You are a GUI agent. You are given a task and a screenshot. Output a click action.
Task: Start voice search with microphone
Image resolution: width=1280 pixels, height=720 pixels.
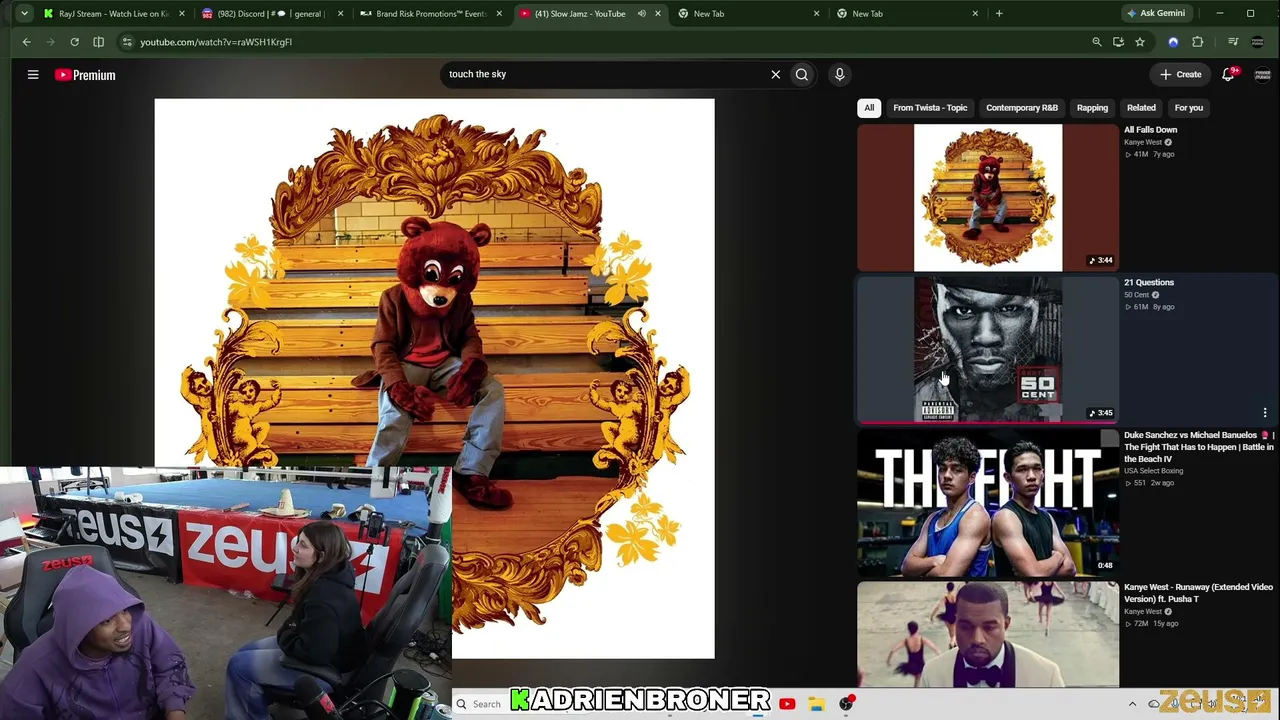point(840,74)
